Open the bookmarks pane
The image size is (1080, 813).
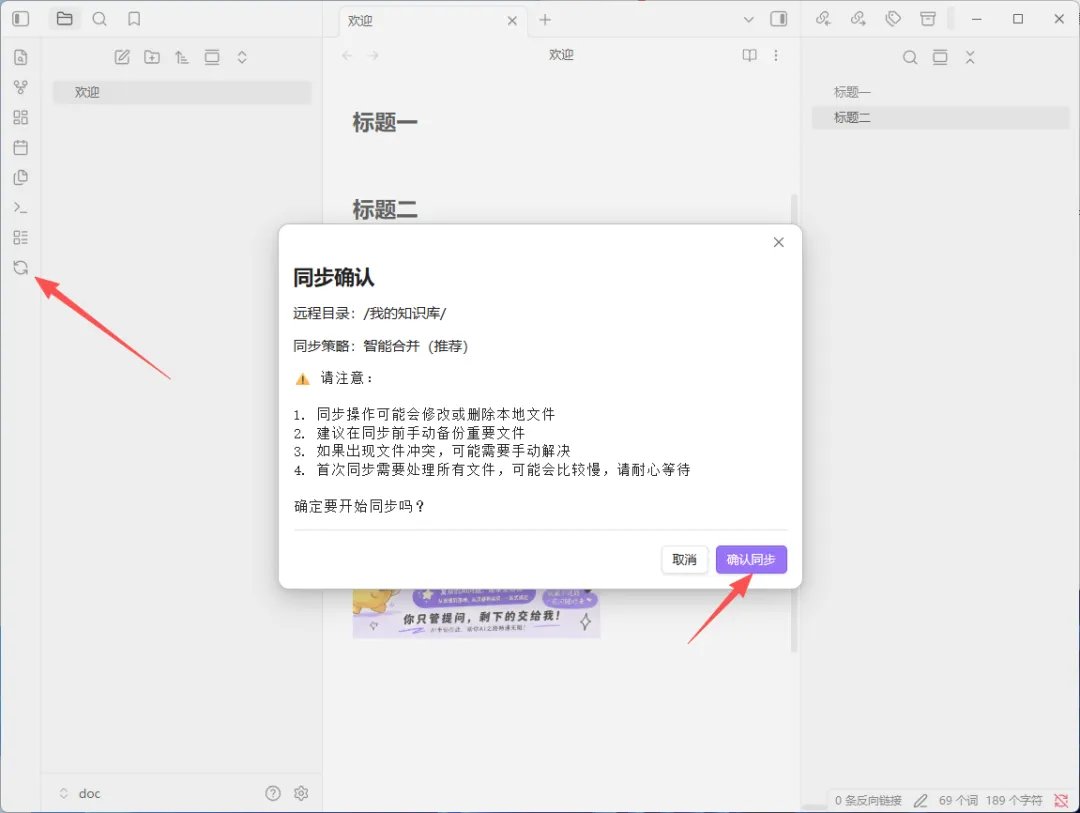coord(134,19)
